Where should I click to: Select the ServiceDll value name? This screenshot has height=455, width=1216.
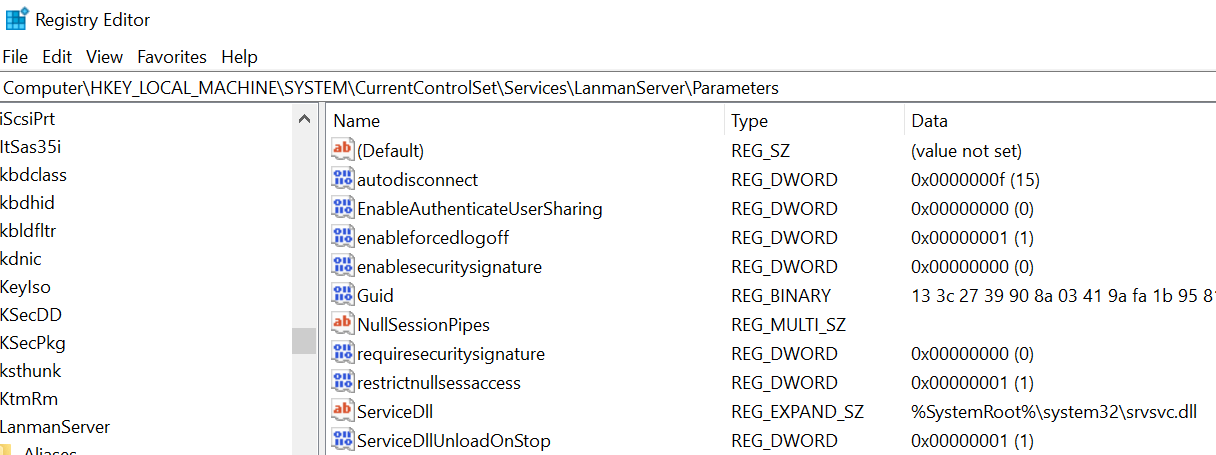pyautogui.click(x=395, y=412)
